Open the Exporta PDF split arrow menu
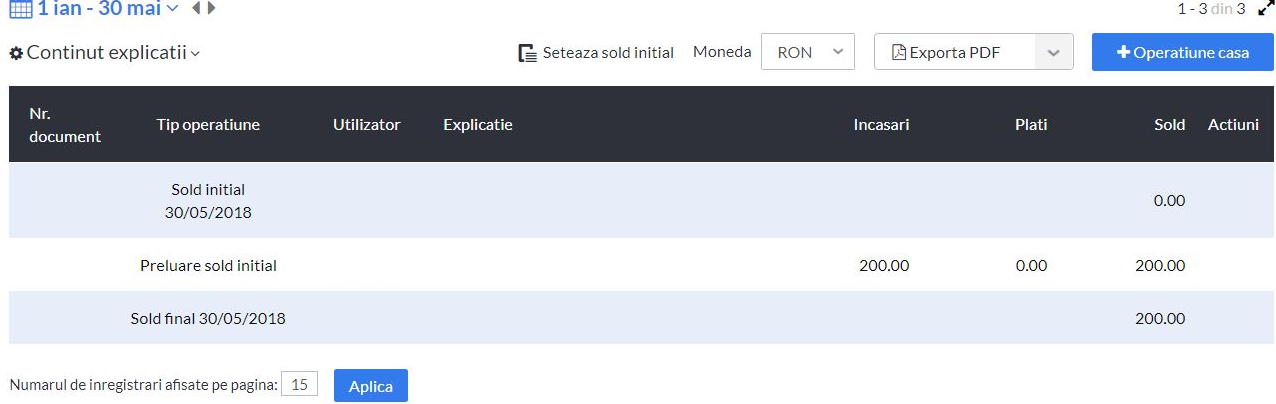 (x=1054, y=52)
